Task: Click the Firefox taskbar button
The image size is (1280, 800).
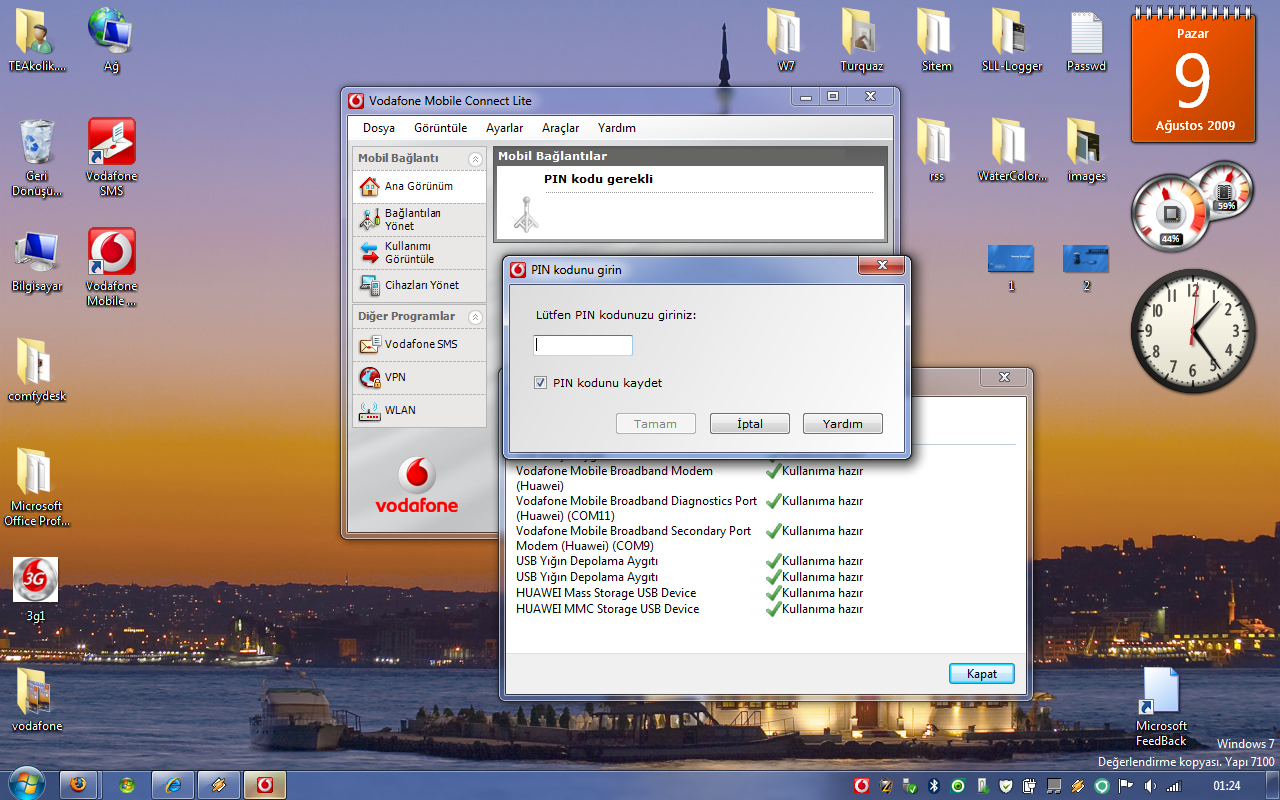Action: point(79,785)
